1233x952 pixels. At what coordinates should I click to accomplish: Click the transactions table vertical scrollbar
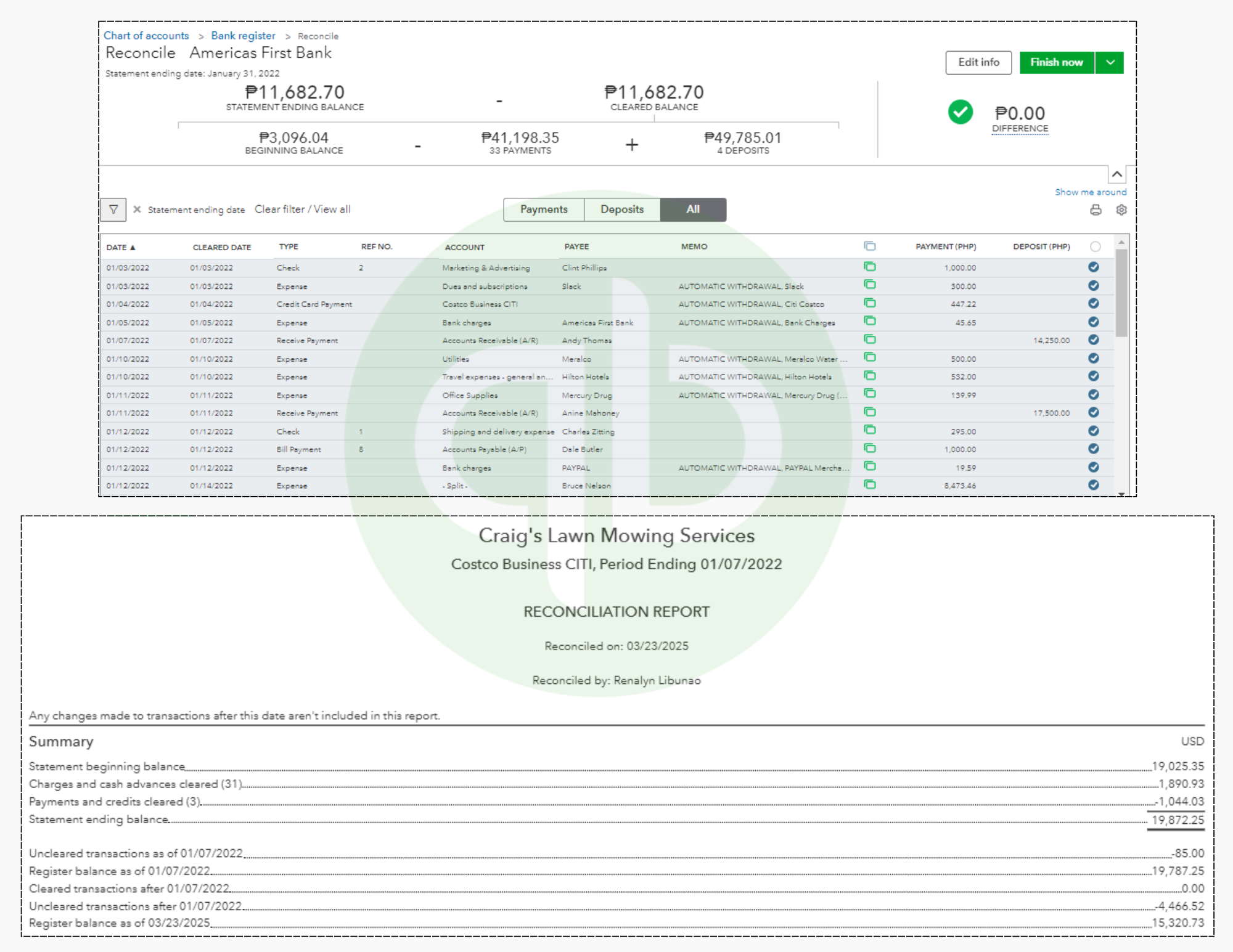coord(1121,293)
